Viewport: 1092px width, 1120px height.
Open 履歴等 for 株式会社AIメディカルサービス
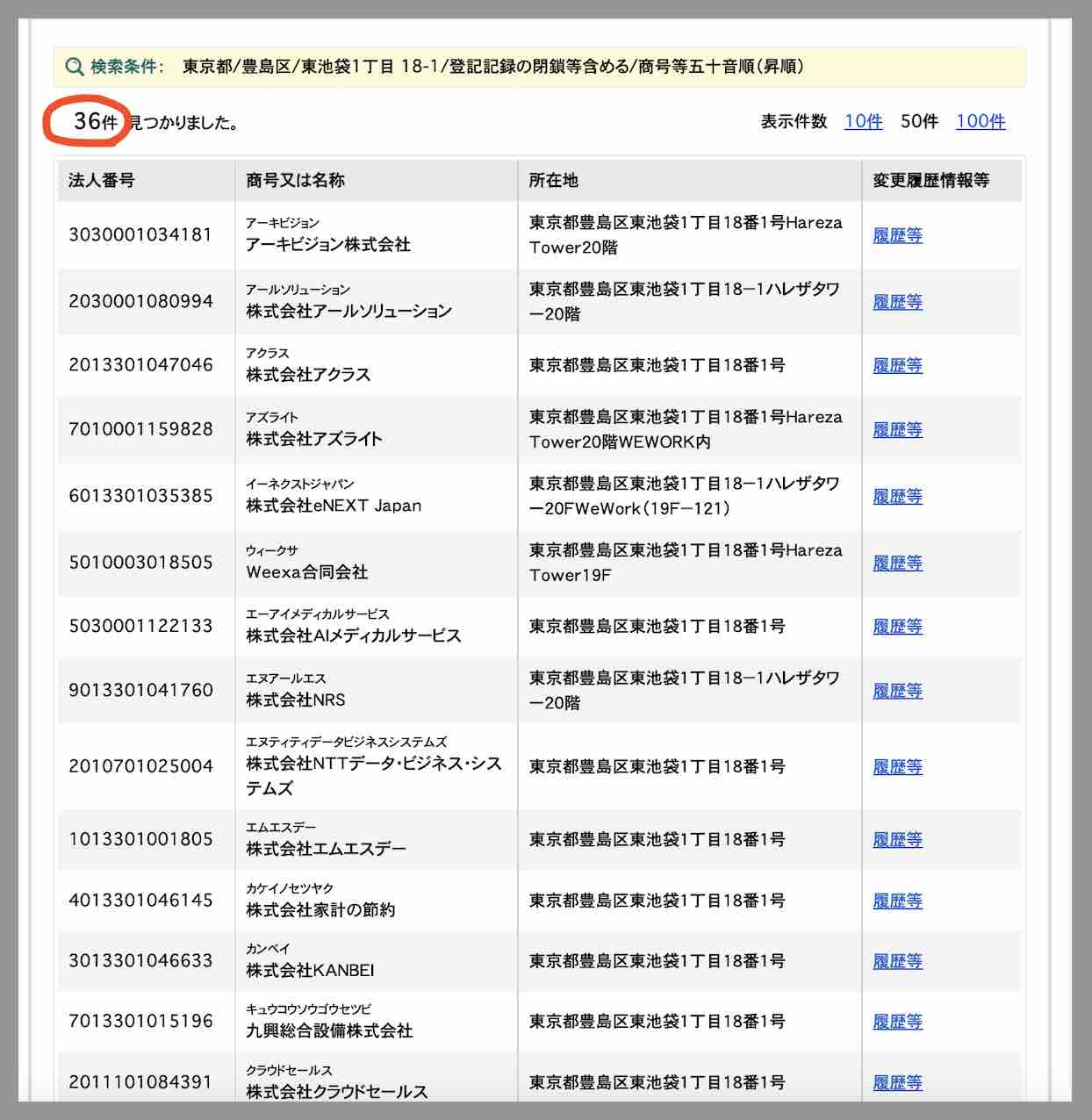897,627
